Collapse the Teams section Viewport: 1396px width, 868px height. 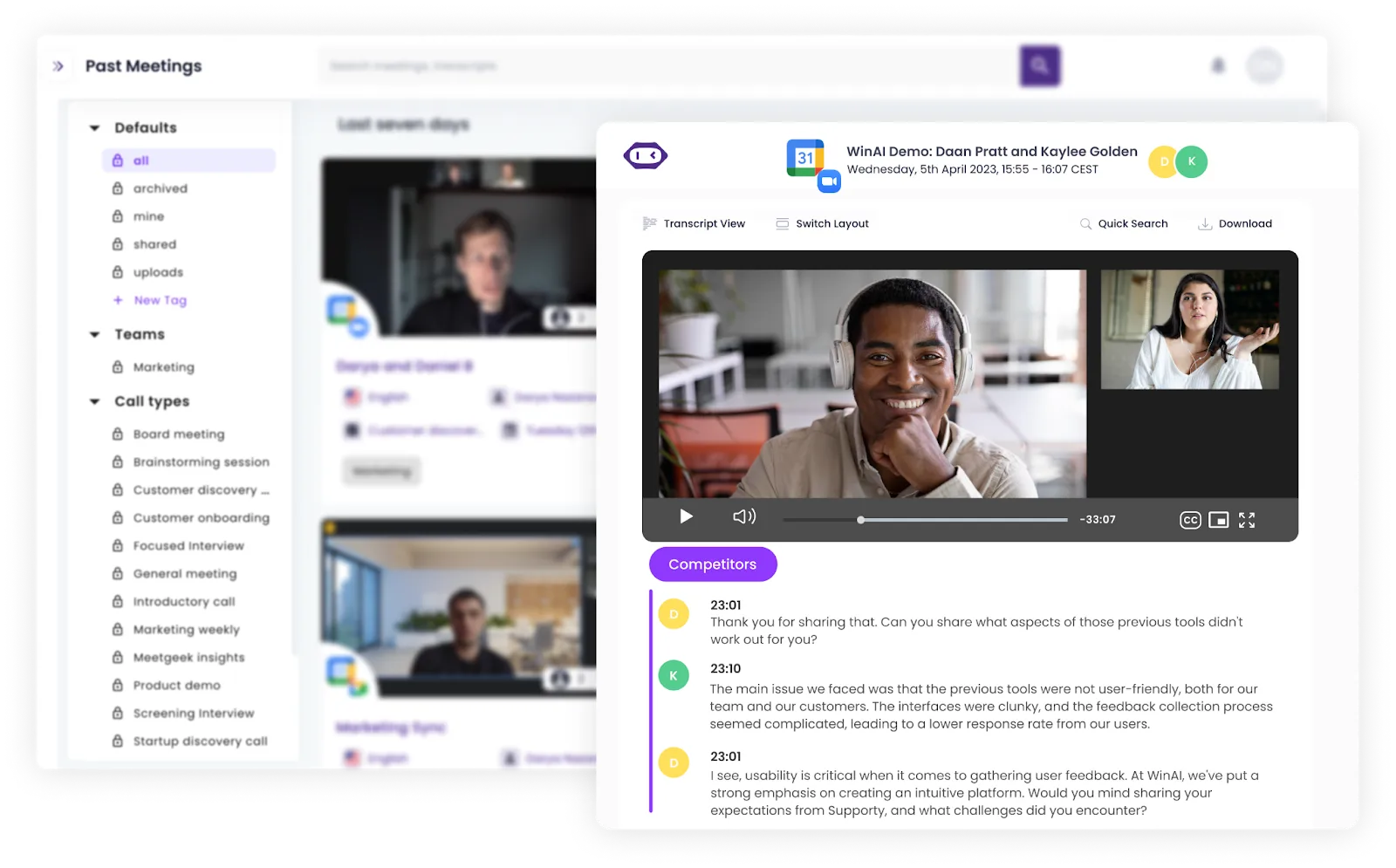[94, 334]
